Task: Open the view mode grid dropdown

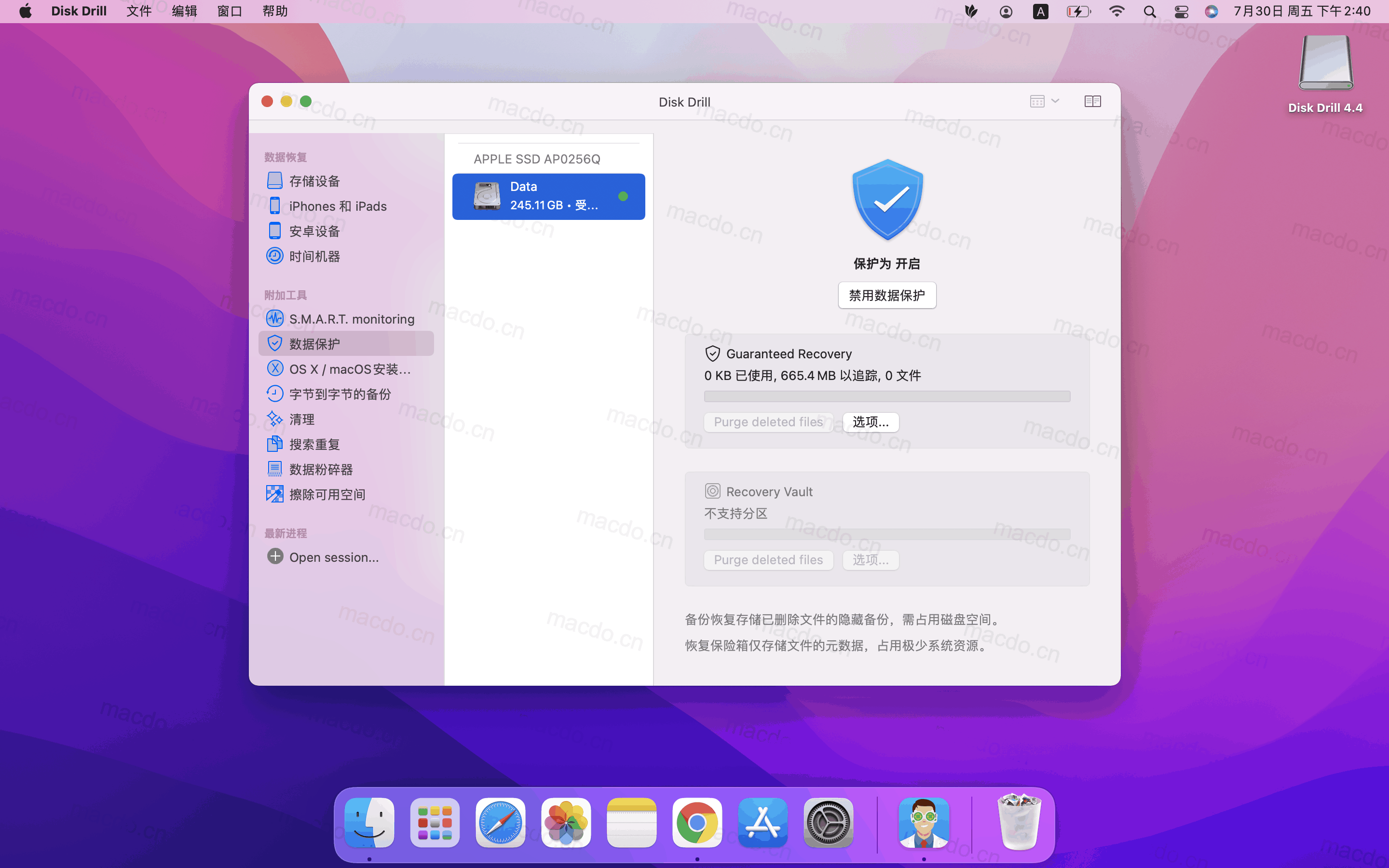Action: pos(1044,102)
